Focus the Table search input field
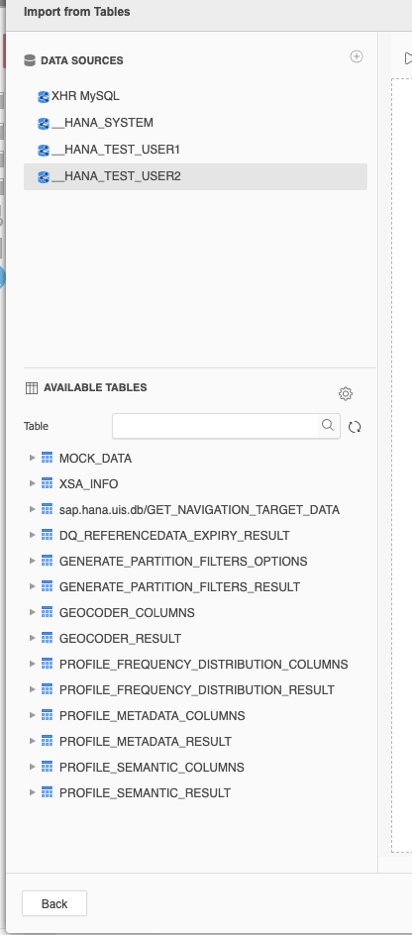The height and width of the screenshot is (935, 412). pyautogui.click(x=215, y=426)
